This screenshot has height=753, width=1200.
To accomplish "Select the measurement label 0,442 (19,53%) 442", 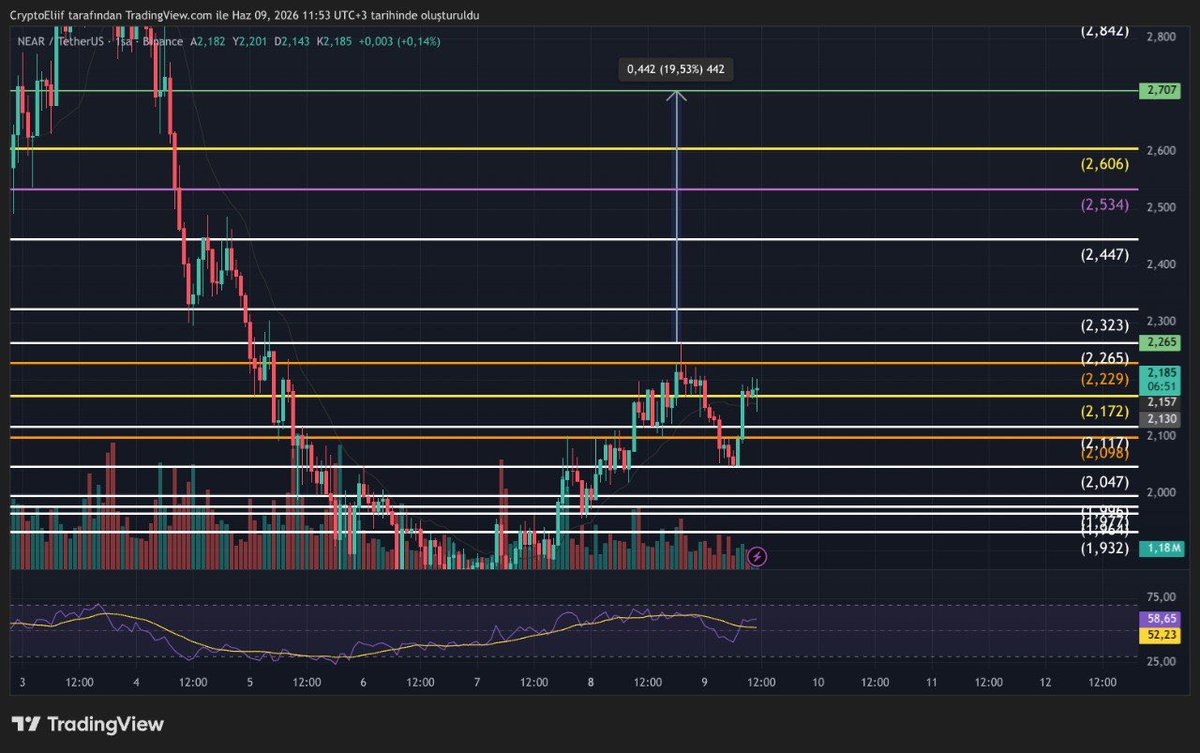I will (x=676, y=70).
